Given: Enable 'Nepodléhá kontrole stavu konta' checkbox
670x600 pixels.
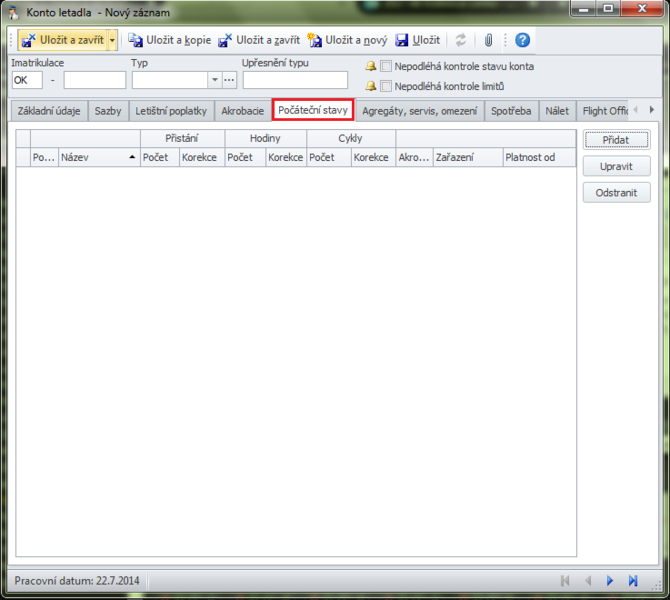Looking at the screenshot, I should 386,66.
